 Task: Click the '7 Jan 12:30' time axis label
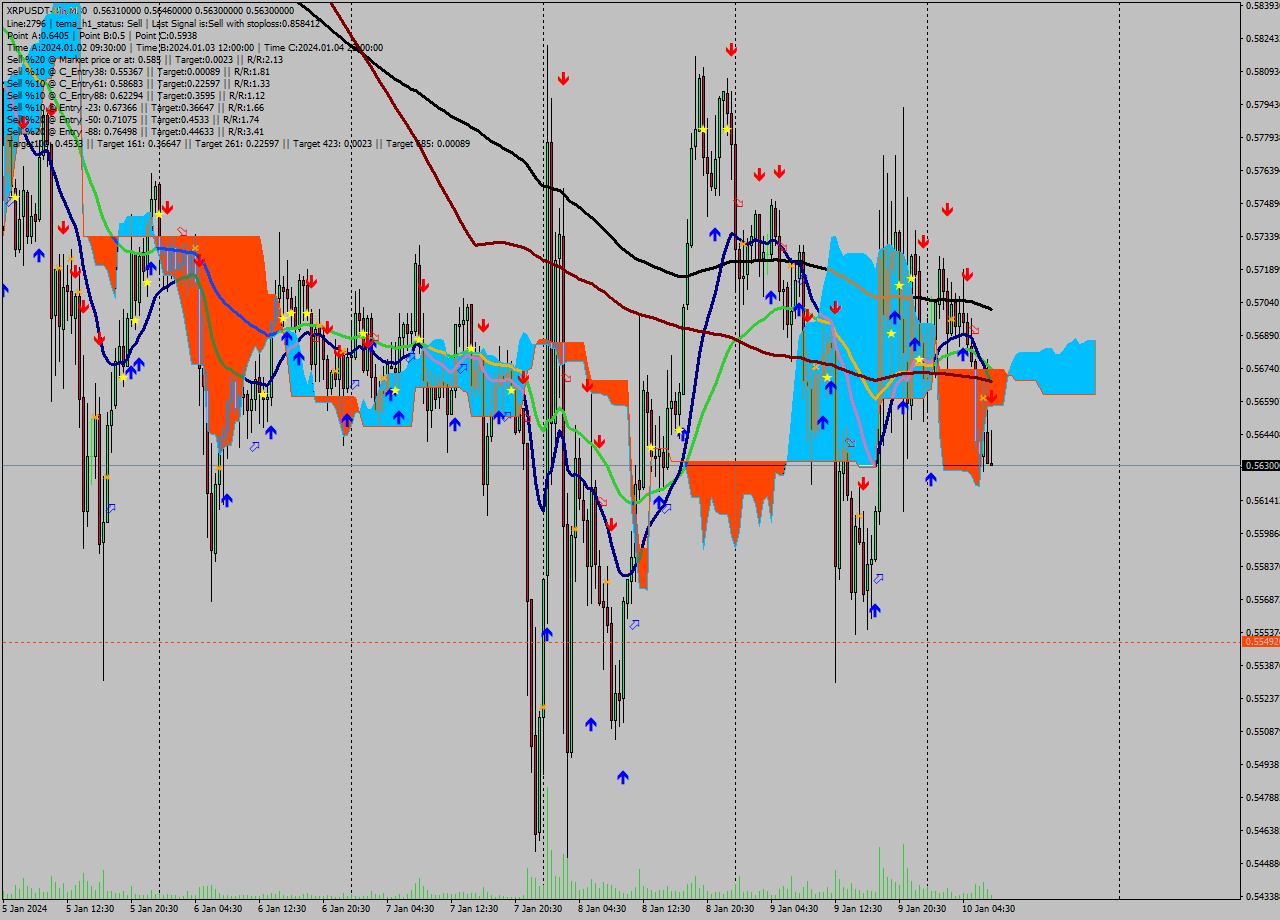click(x=473, y=909)
